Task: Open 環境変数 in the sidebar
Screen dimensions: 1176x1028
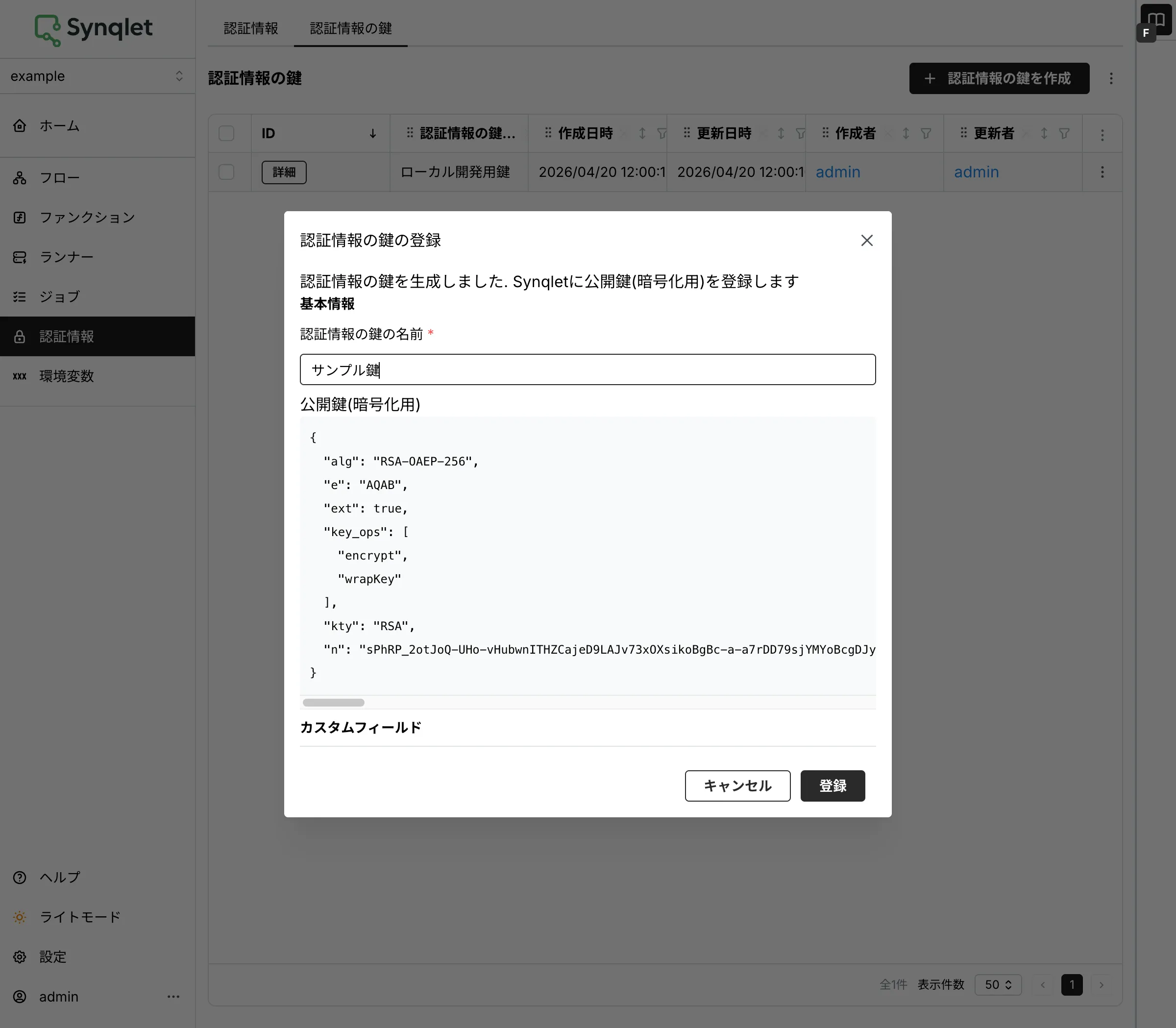Action: pyautogui.click(x=98, y=376)
